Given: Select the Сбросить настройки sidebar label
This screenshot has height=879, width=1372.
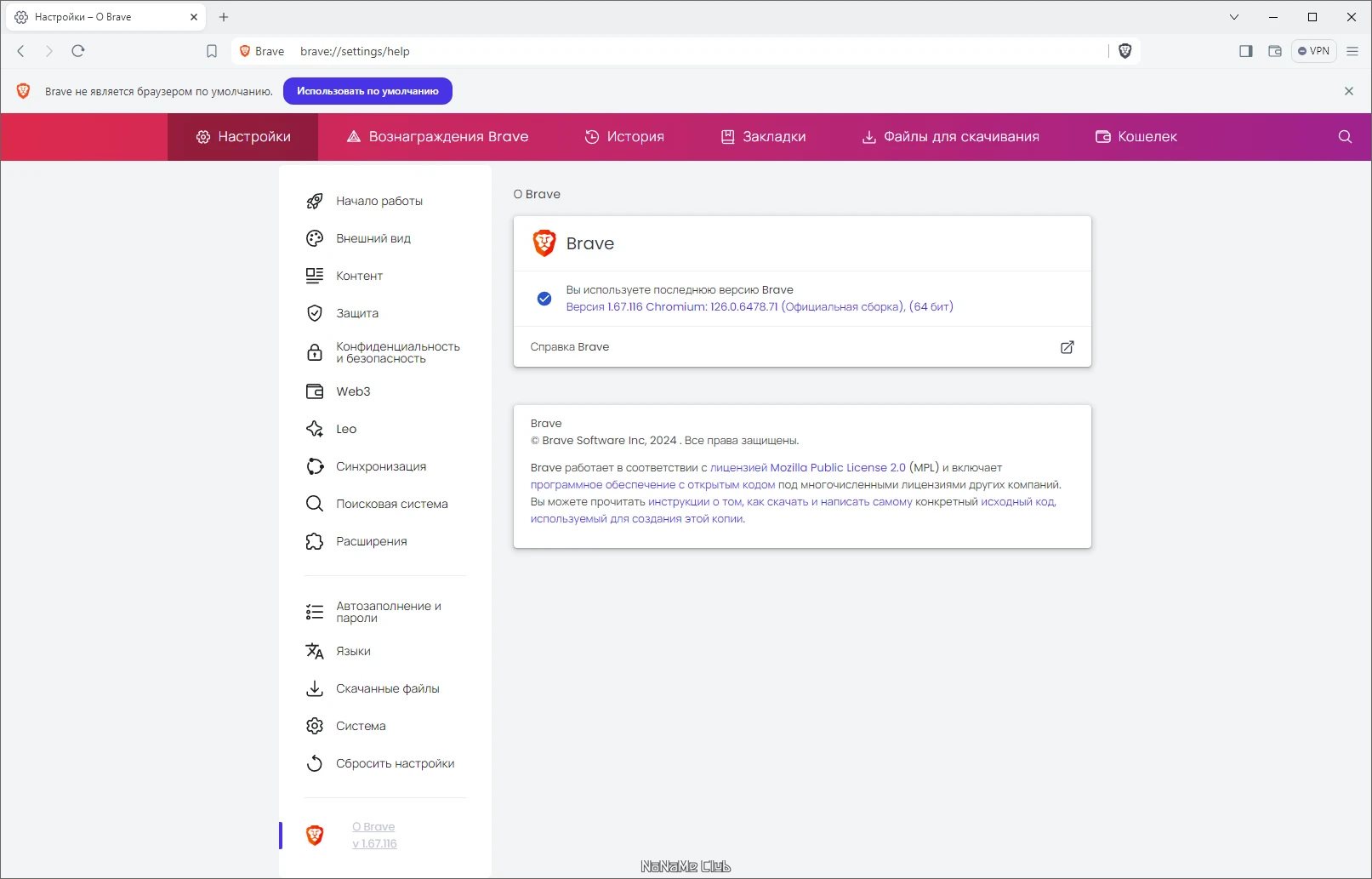Looking at the screenshot, I should pos(395,763).
